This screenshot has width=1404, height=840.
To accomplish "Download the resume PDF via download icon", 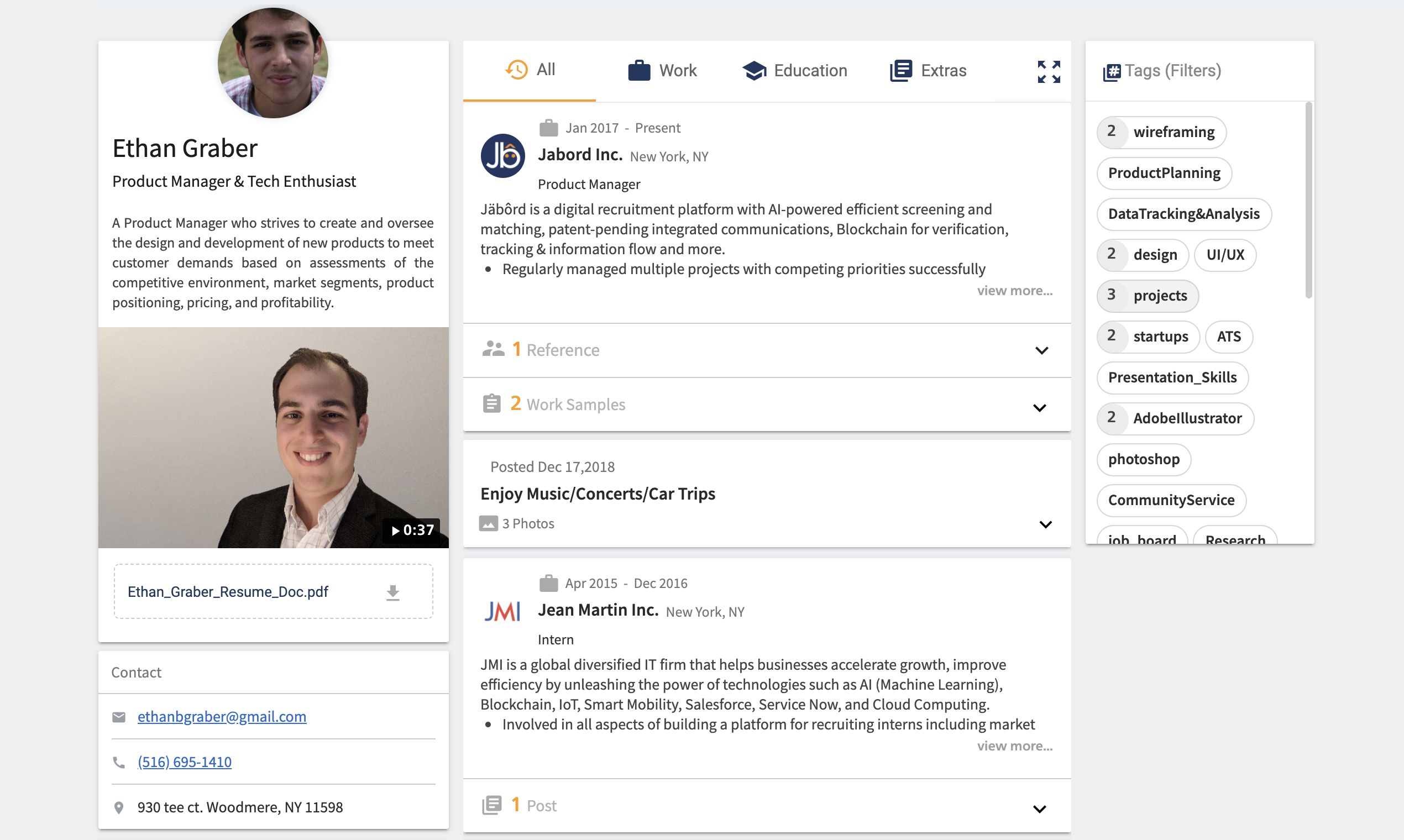I will (393, 592).
